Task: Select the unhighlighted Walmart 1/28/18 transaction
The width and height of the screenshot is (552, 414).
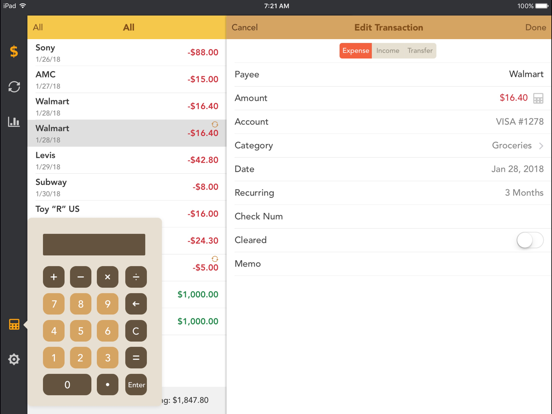Action: click(x=127, y=106)
